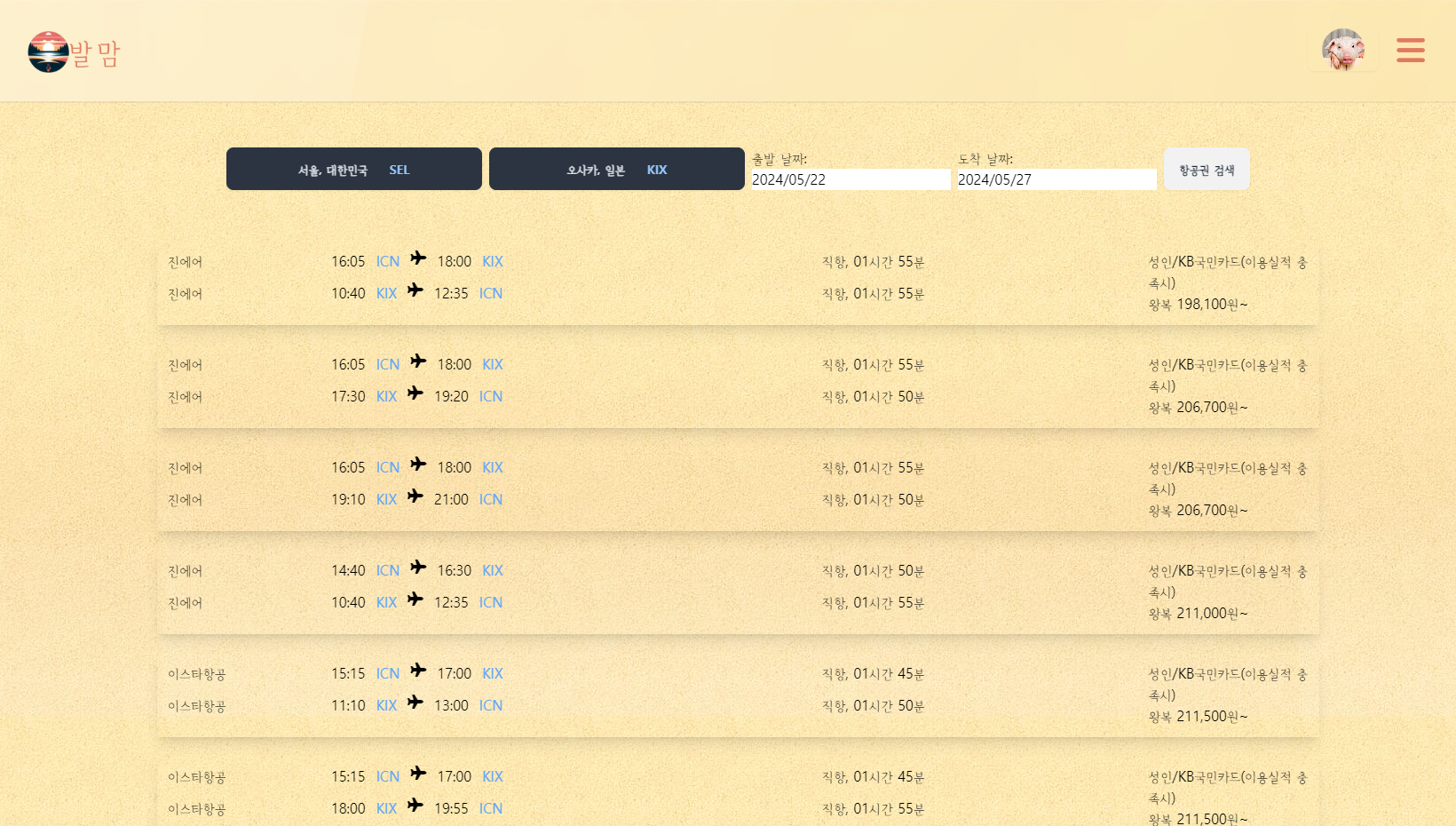The height and width of the screenshot is (826, 1456).
Task: Select the departure city button SEL
Action: pos(354,169)
